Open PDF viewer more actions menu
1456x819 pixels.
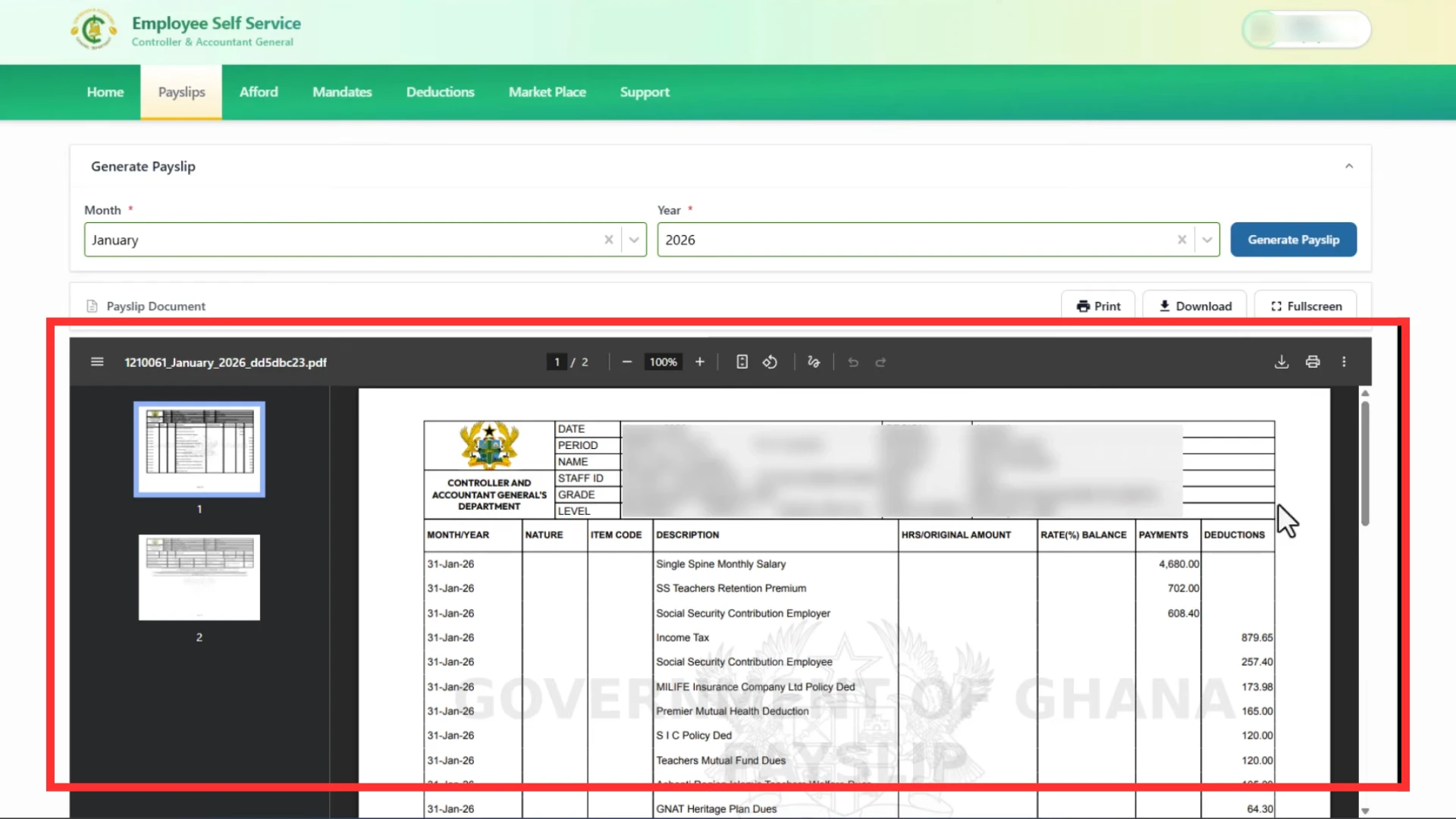pyautogui.click(x=1344, y=362)
